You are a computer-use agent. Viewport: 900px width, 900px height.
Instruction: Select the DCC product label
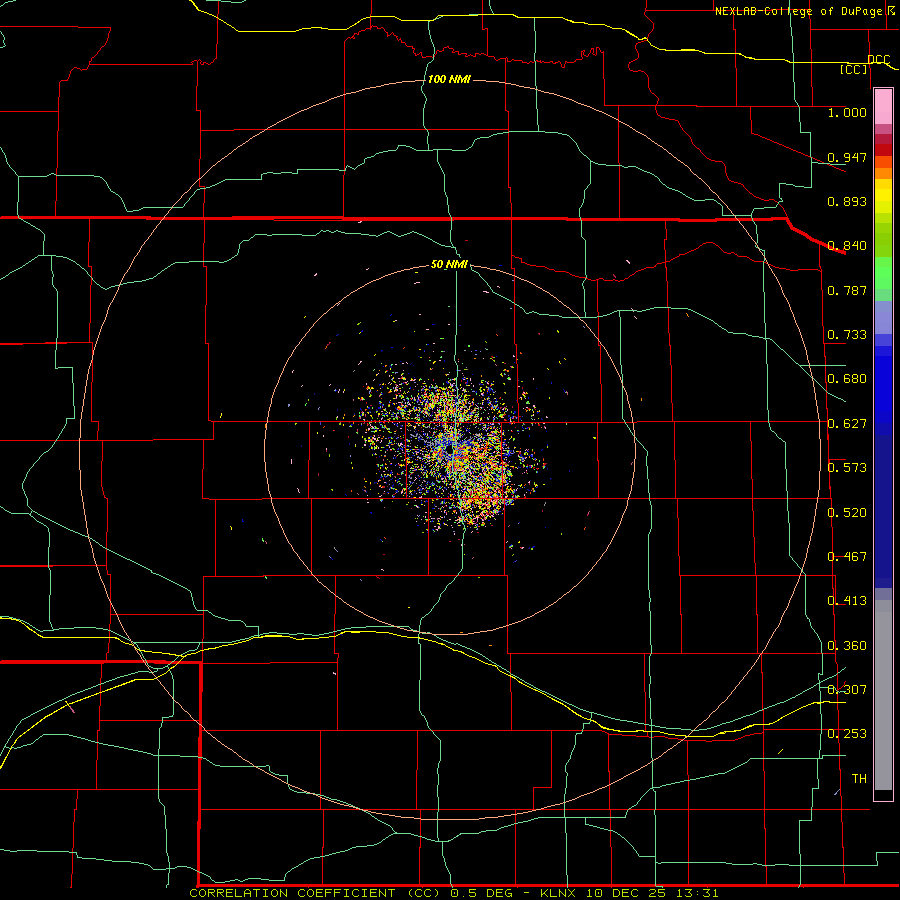click(x=879, y=59)
